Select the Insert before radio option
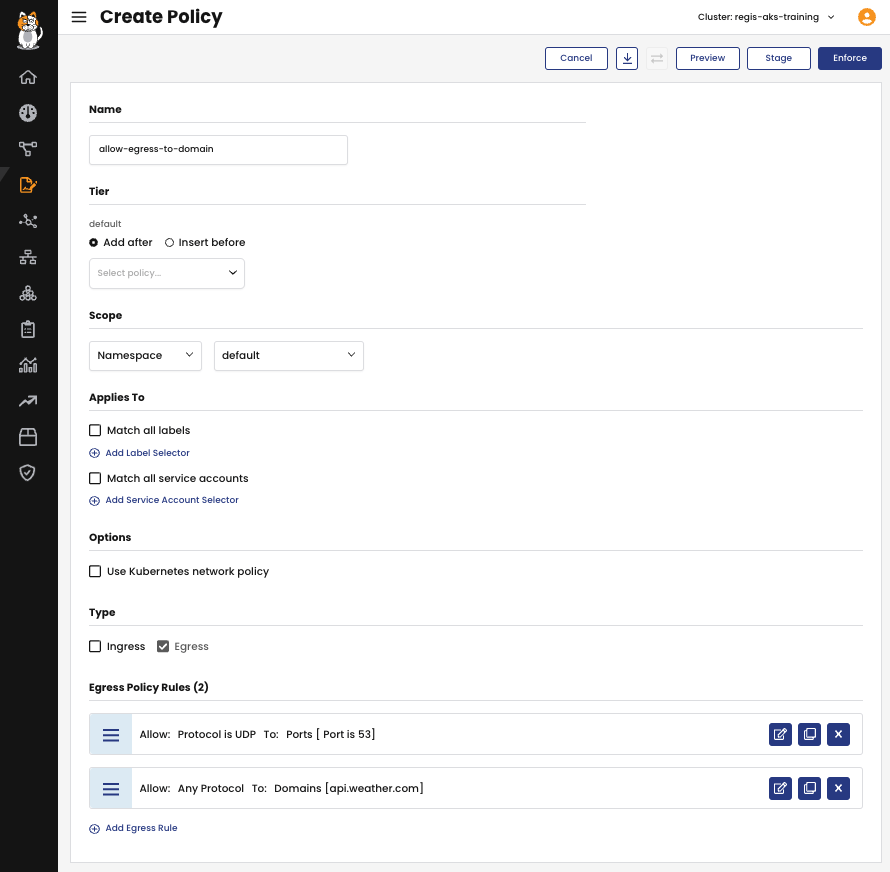 [169, 242]
